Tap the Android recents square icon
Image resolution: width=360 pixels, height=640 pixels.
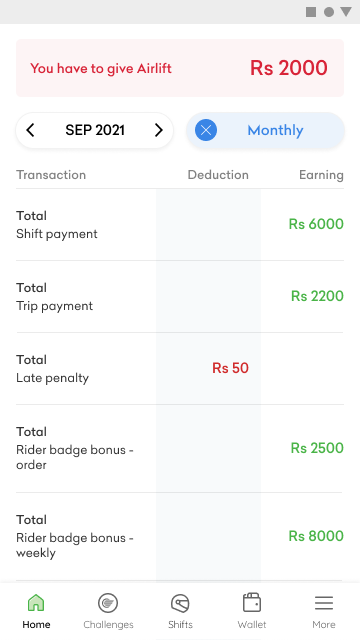[311, 12]
